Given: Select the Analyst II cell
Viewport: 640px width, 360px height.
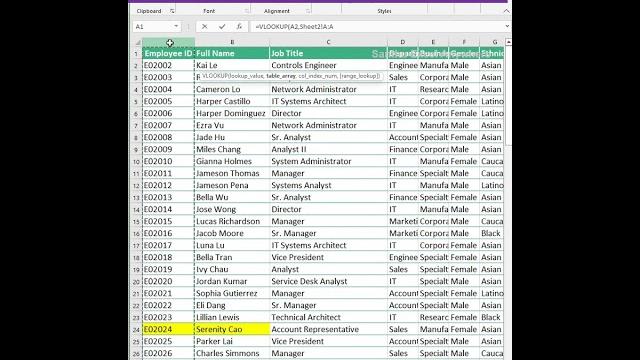Looking at the screenshot, I should point(328,149).
